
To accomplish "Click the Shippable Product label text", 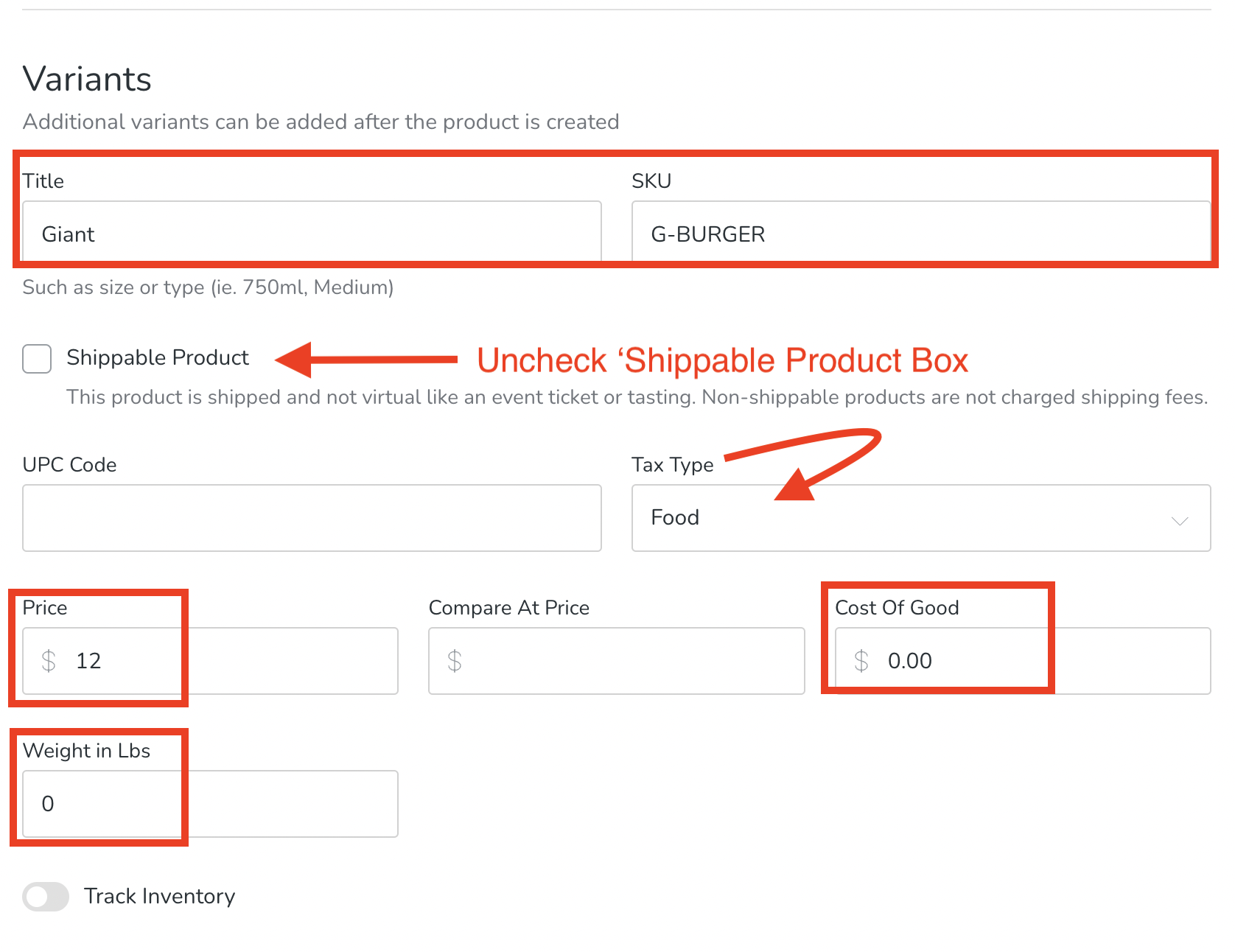I will pyautogui.click(x=158, y=357).
